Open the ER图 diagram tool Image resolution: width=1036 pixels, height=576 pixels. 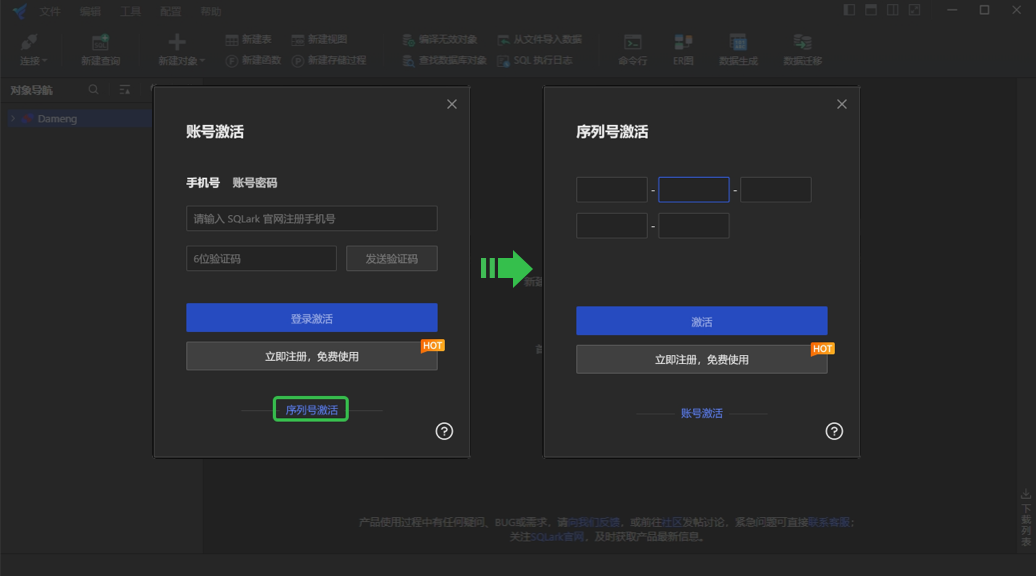683,50
